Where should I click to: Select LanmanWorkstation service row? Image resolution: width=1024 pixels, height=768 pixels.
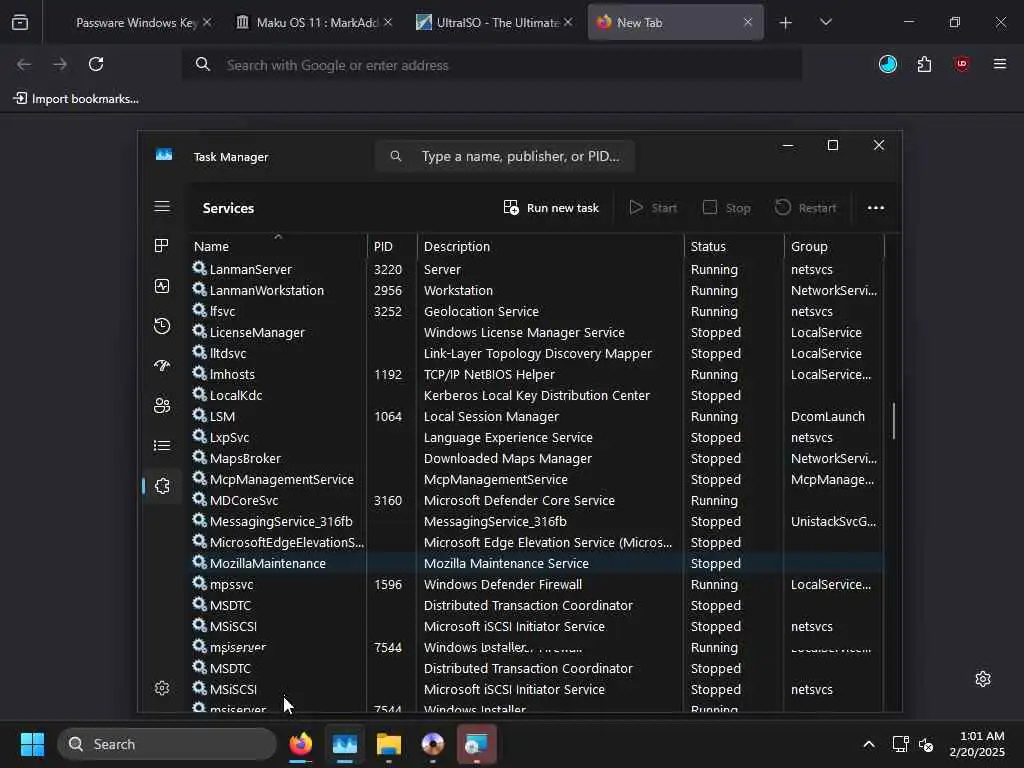[536, 290]
